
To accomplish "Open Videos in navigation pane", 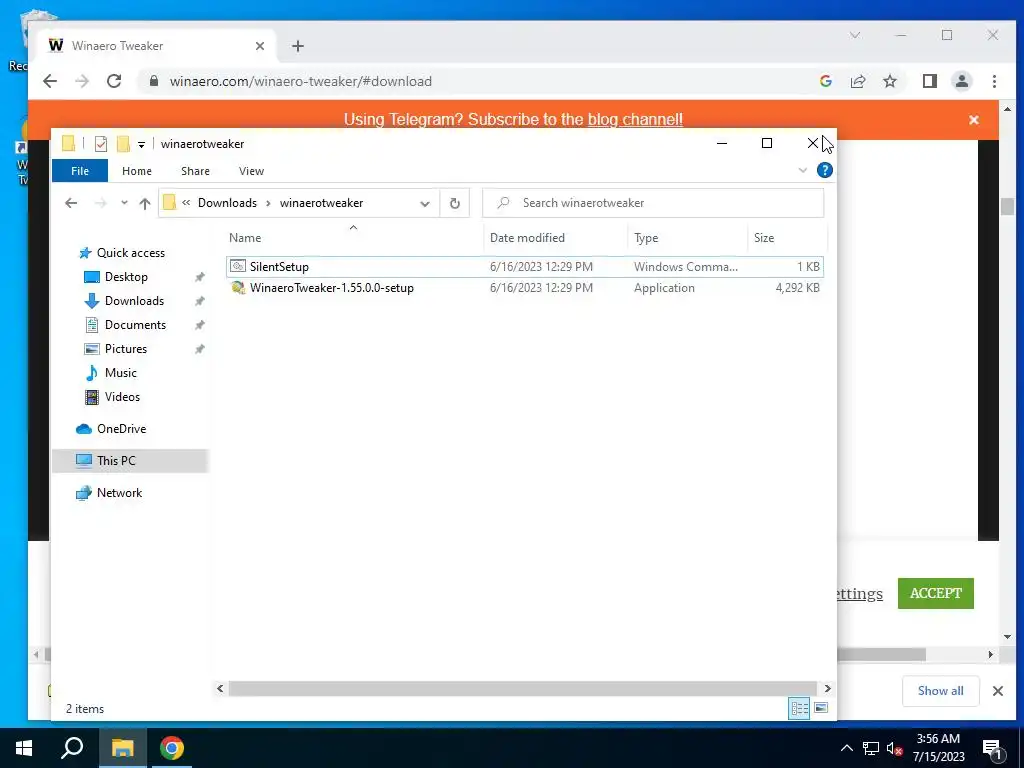I will 122,397.
